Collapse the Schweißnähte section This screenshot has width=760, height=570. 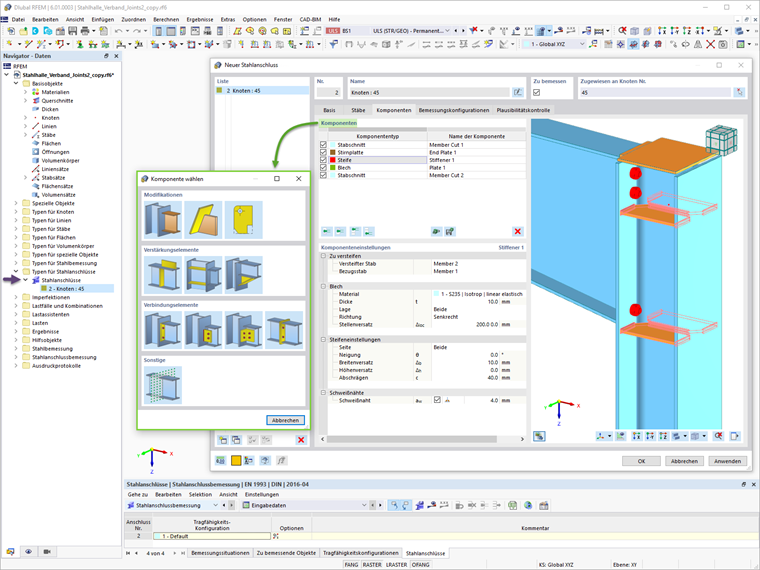click(x=323, y=393)
